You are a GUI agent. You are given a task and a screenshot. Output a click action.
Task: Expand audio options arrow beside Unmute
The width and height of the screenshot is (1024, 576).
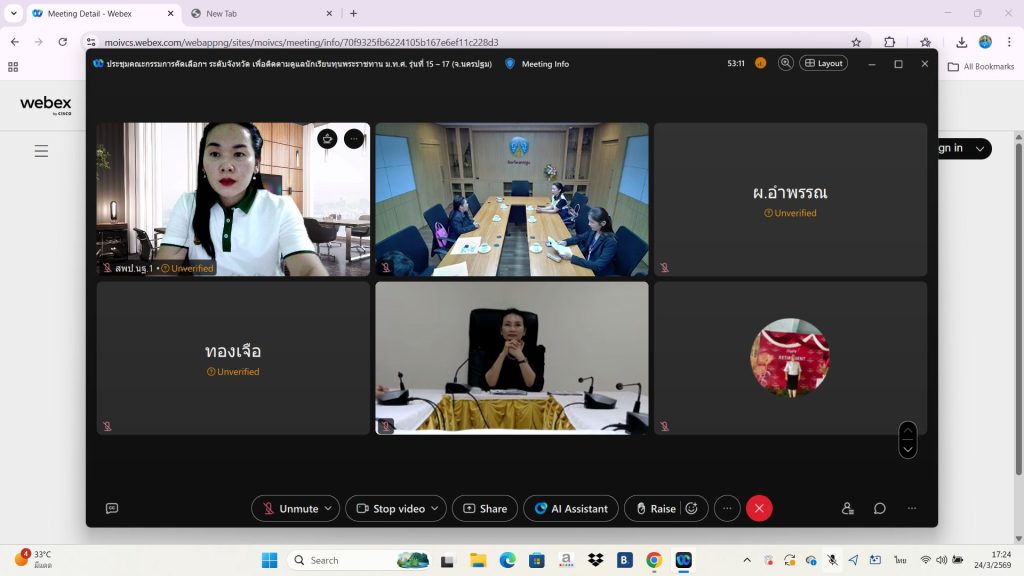pos(328,508)
